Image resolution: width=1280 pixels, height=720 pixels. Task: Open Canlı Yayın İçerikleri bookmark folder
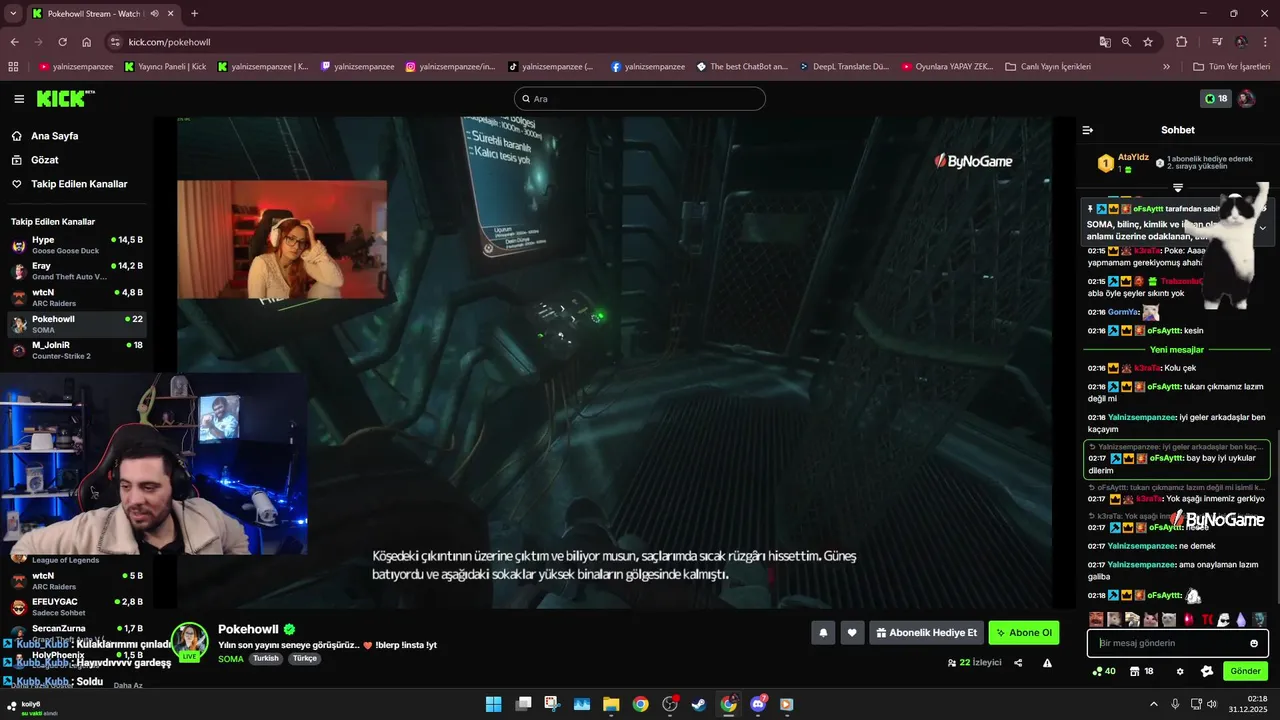[1049, 67]
